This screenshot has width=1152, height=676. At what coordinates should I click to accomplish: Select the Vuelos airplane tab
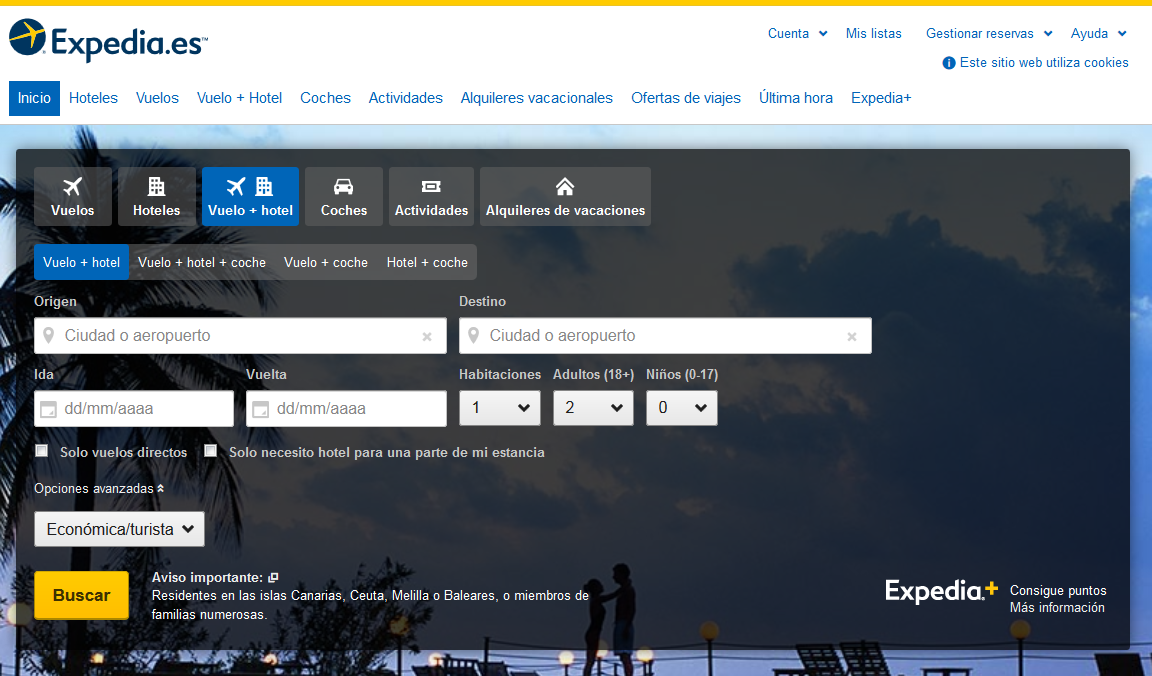[73, 196]
